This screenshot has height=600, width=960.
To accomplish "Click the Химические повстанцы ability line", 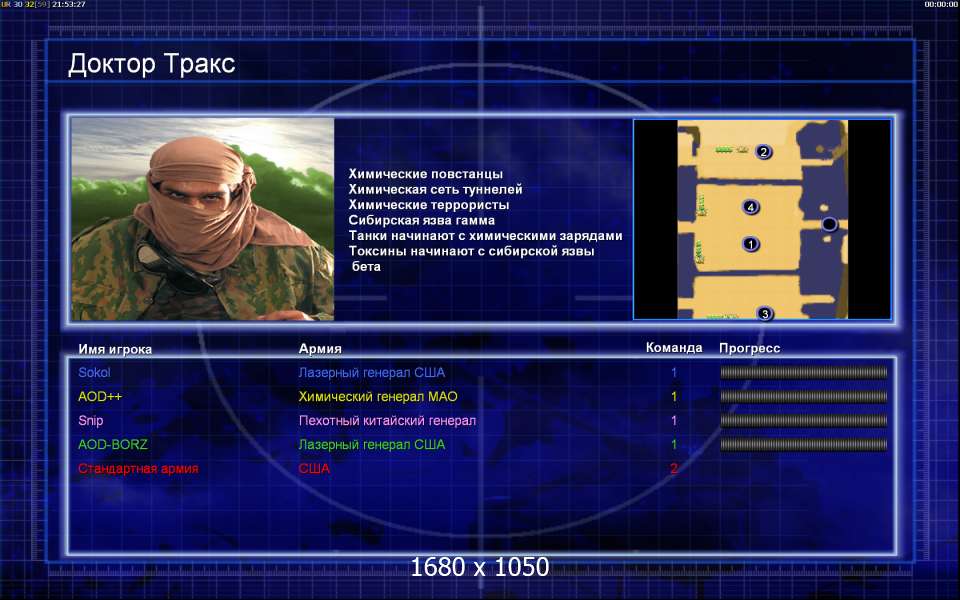I will (x=426, y=174).
